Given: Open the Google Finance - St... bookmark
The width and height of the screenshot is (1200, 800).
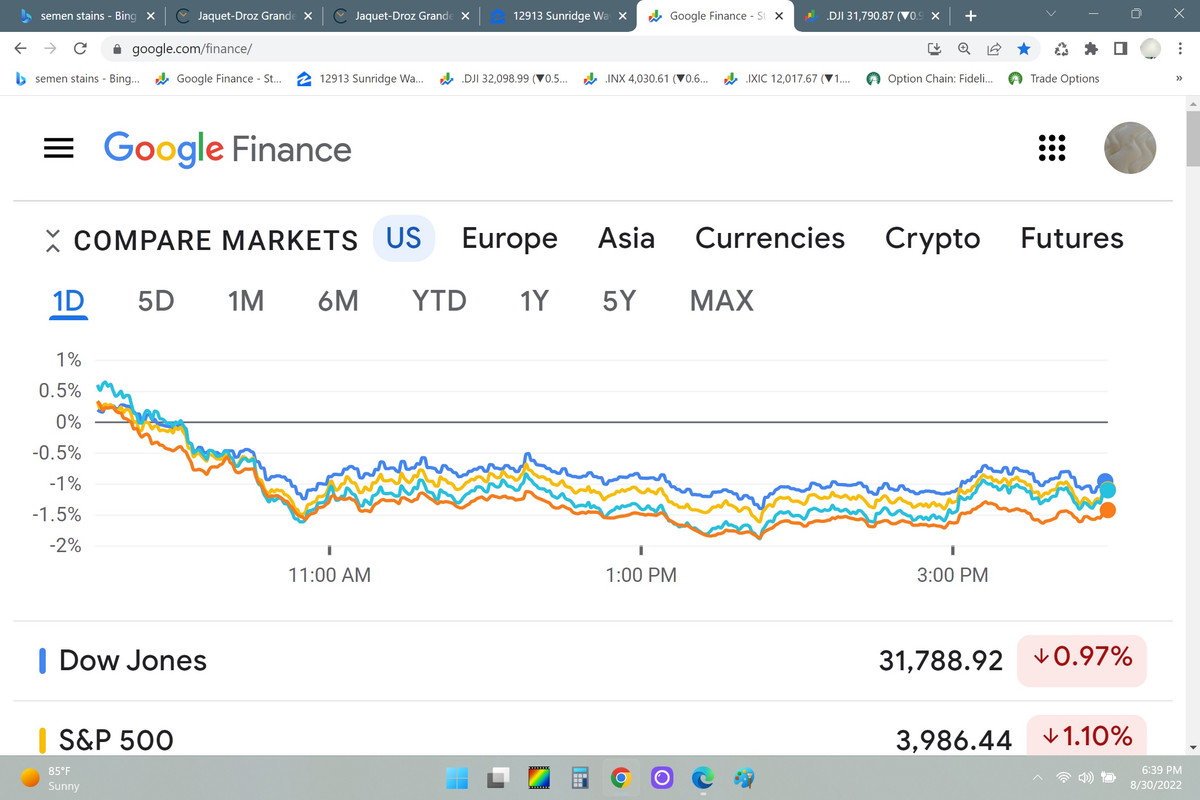Looking at the screenshot, I should (218, 79).
